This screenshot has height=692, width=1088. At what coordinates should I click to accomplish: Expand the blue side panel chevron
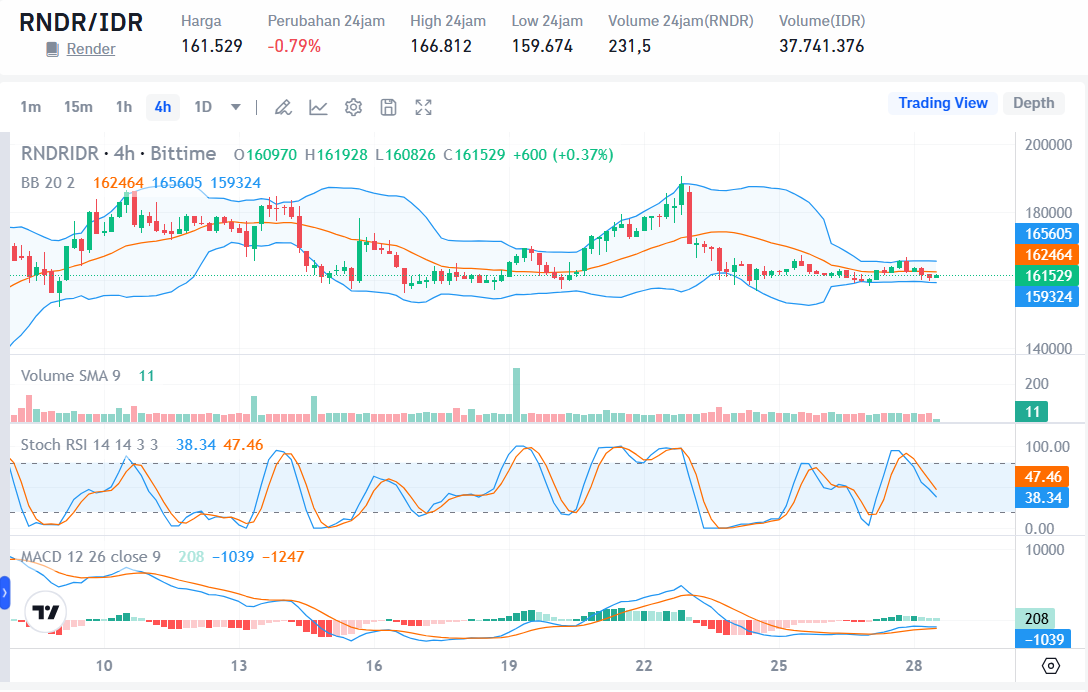tap(5, 593)
